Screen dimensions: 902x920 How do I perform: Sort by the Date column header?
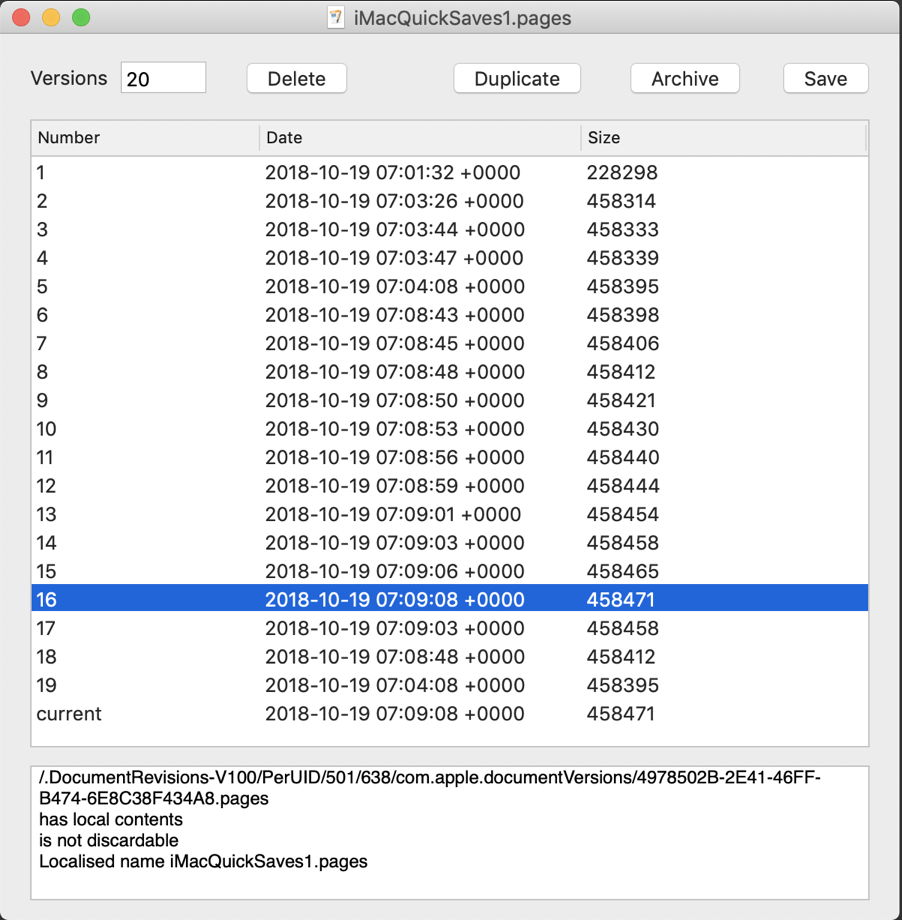tap(419, 138)
